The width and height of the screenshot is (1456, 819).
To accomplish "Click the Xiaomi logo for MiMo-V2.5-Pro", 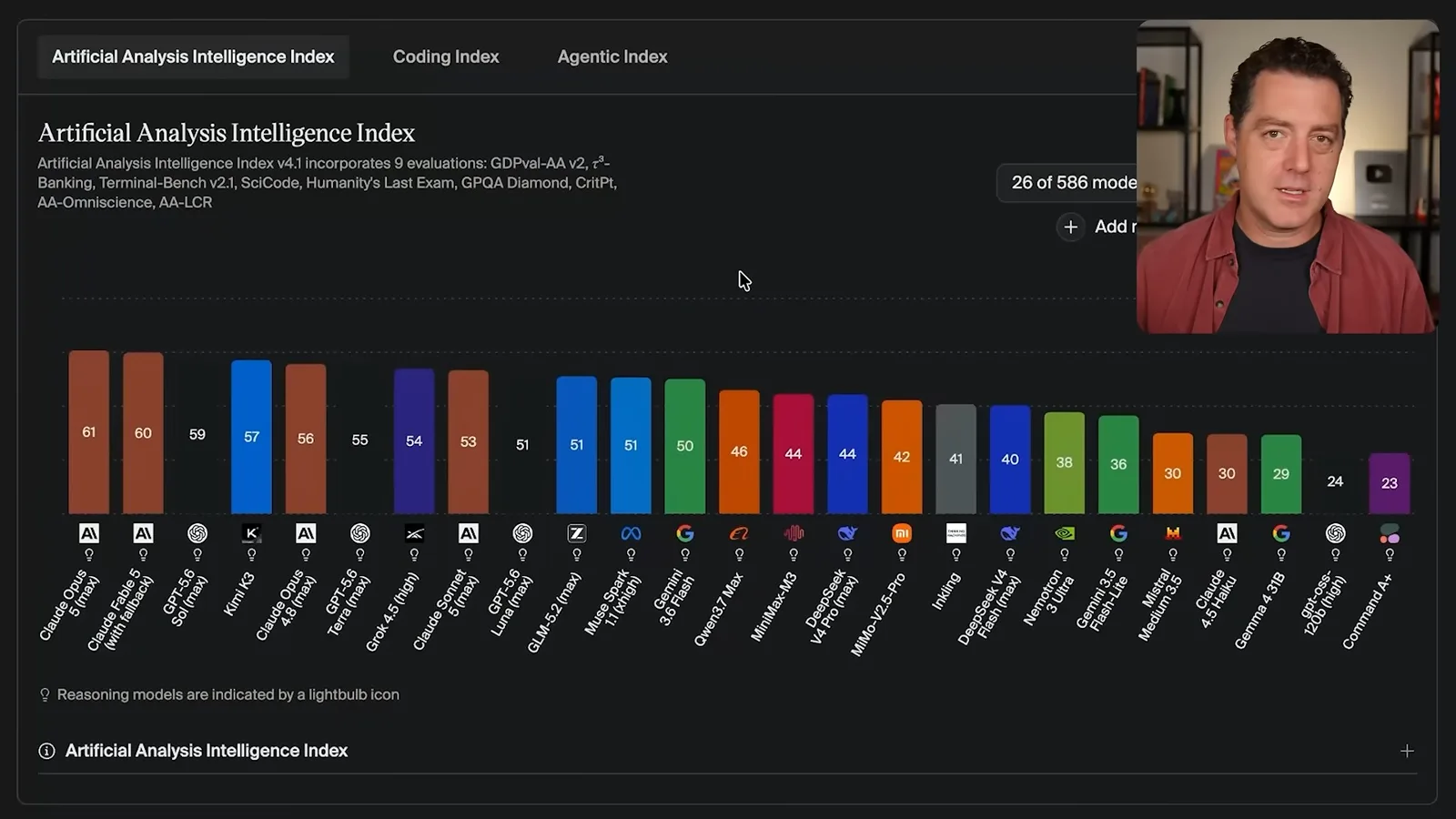I will [x=902, y=533].
